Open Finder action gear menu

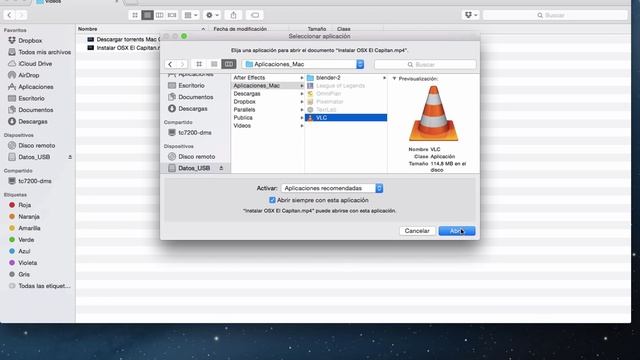coord(212,15)
